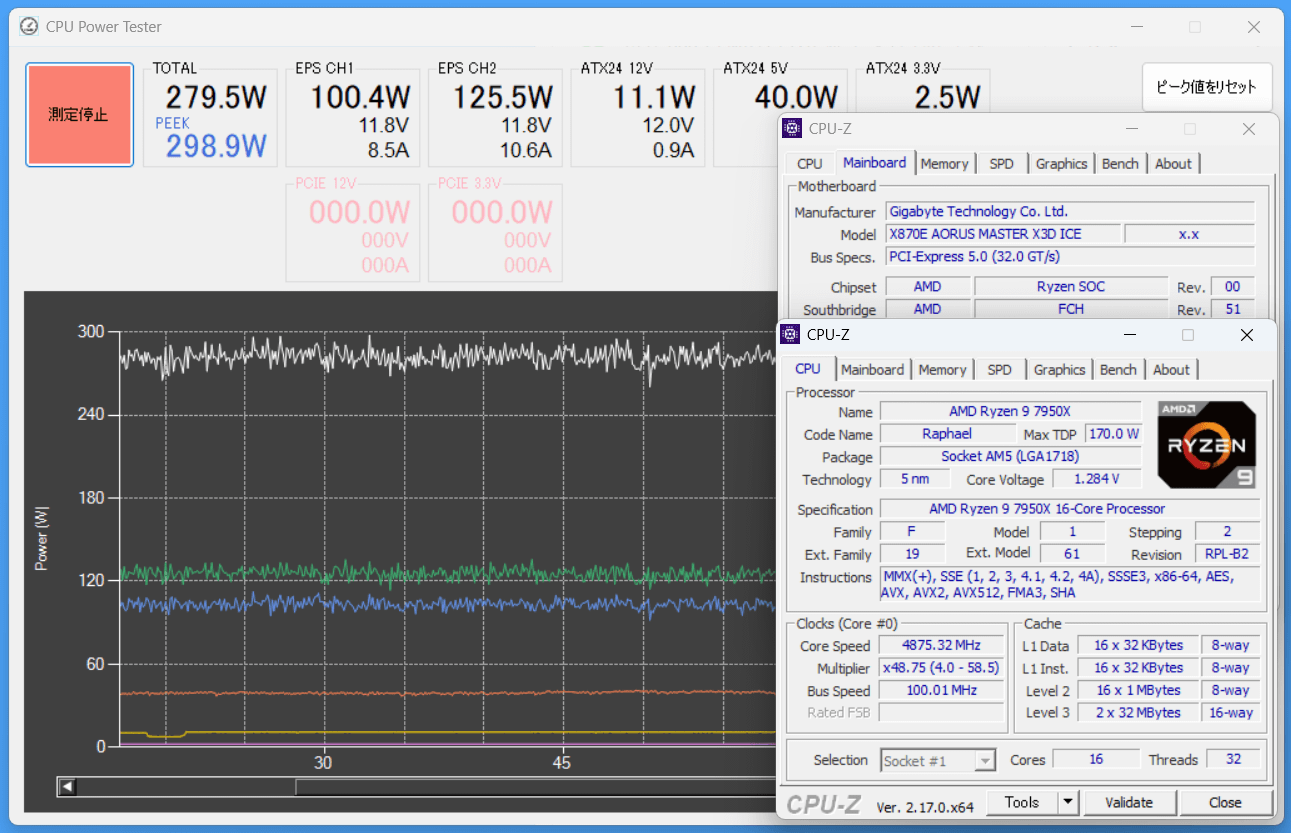This screenshot has width=1291, height=833.
Task: Close the rear CPU-Z Mainboard window
Action: pyautogui.click(x=1249, y=129)
